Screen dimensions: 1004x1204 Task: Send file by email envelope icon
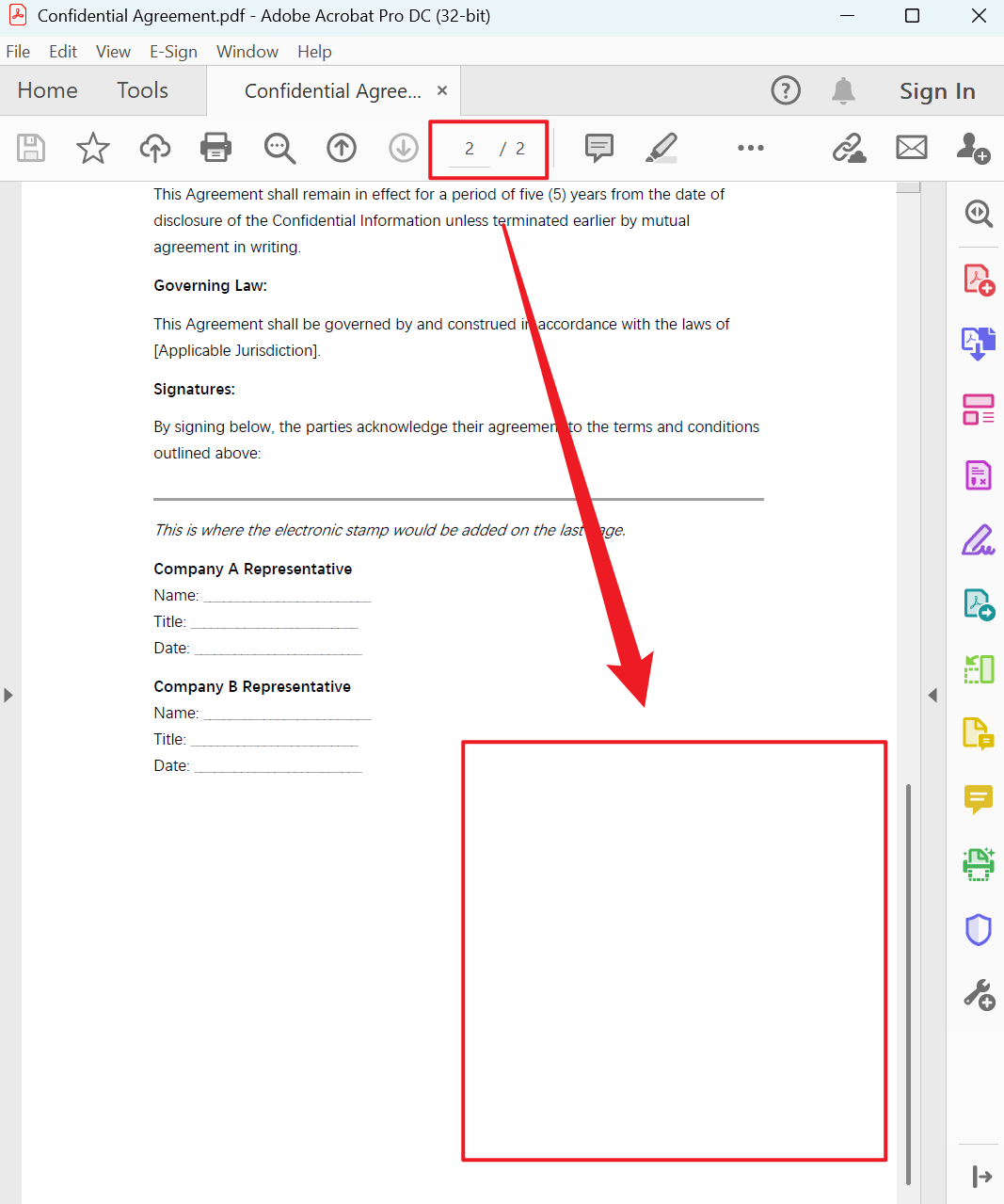[x=911, y=148]
